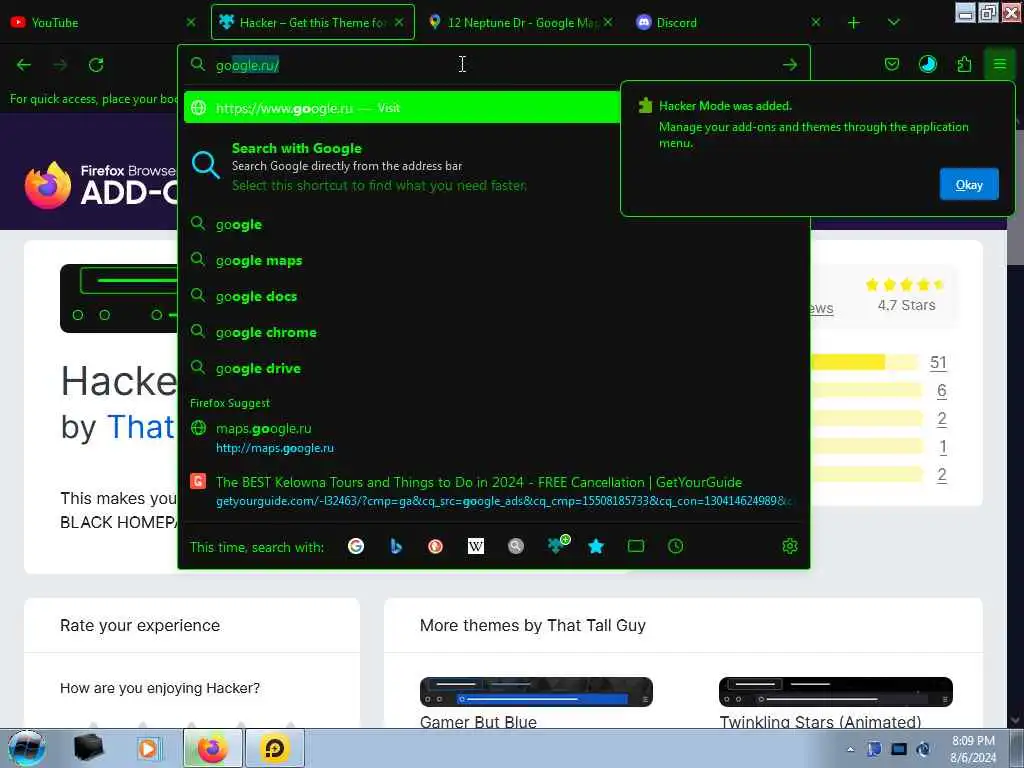Screen dimensions: 1024x768
Task: Open the yellow chat-bubble taskbar app
Action: [x=275, y=748]
